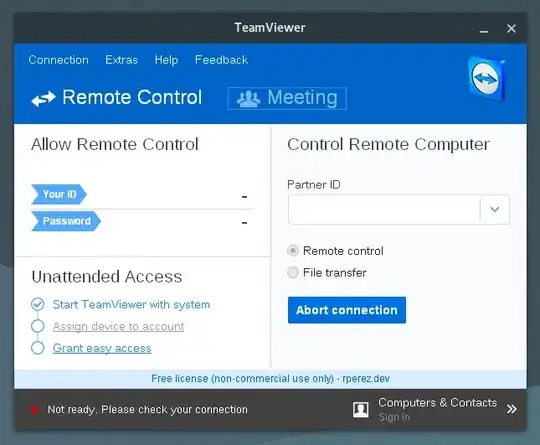
Task: Open the Help menu
Action: click(166, 60)
